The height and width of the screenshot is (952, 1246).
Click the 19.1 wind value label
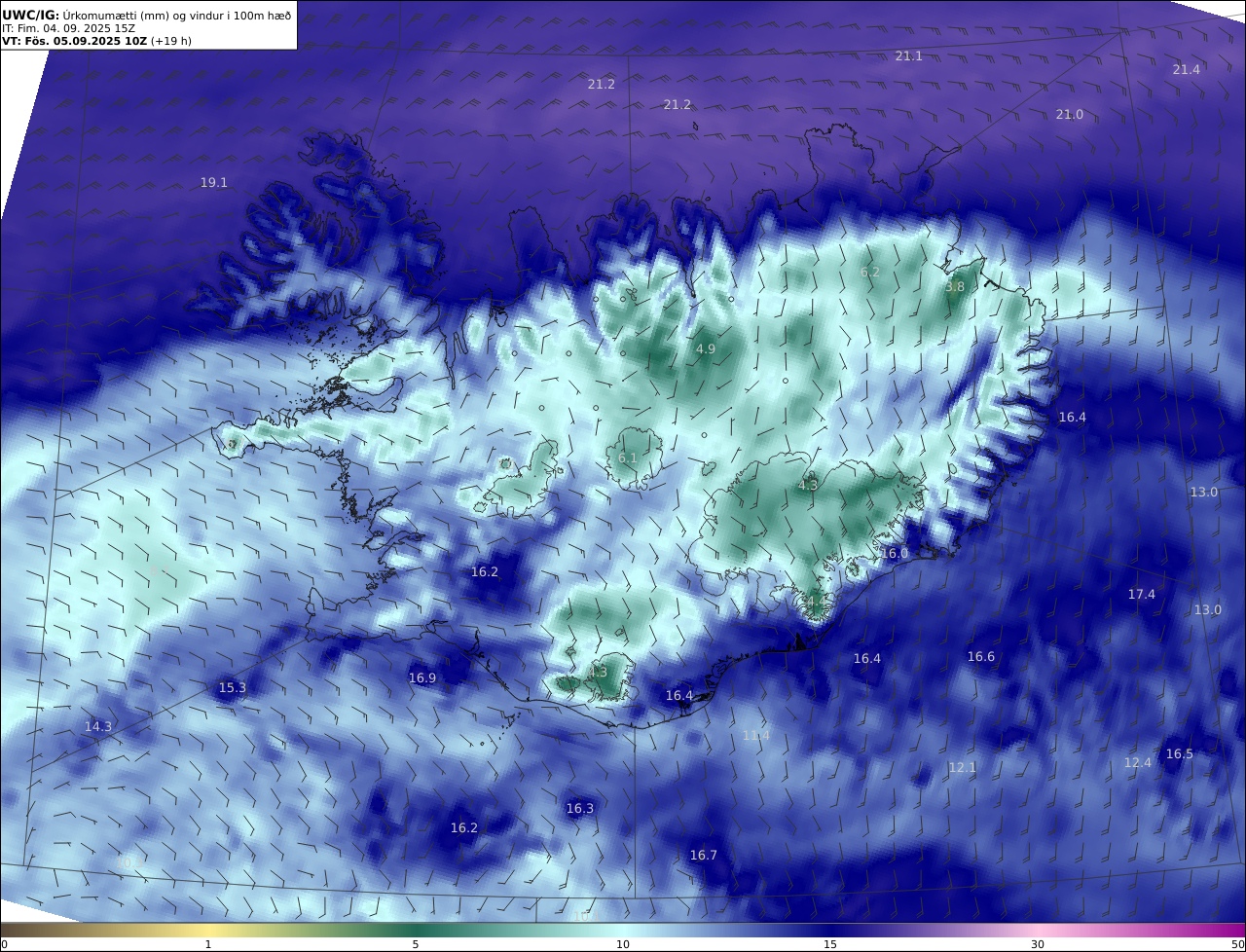pyautogui.click(x=213, y=183)
